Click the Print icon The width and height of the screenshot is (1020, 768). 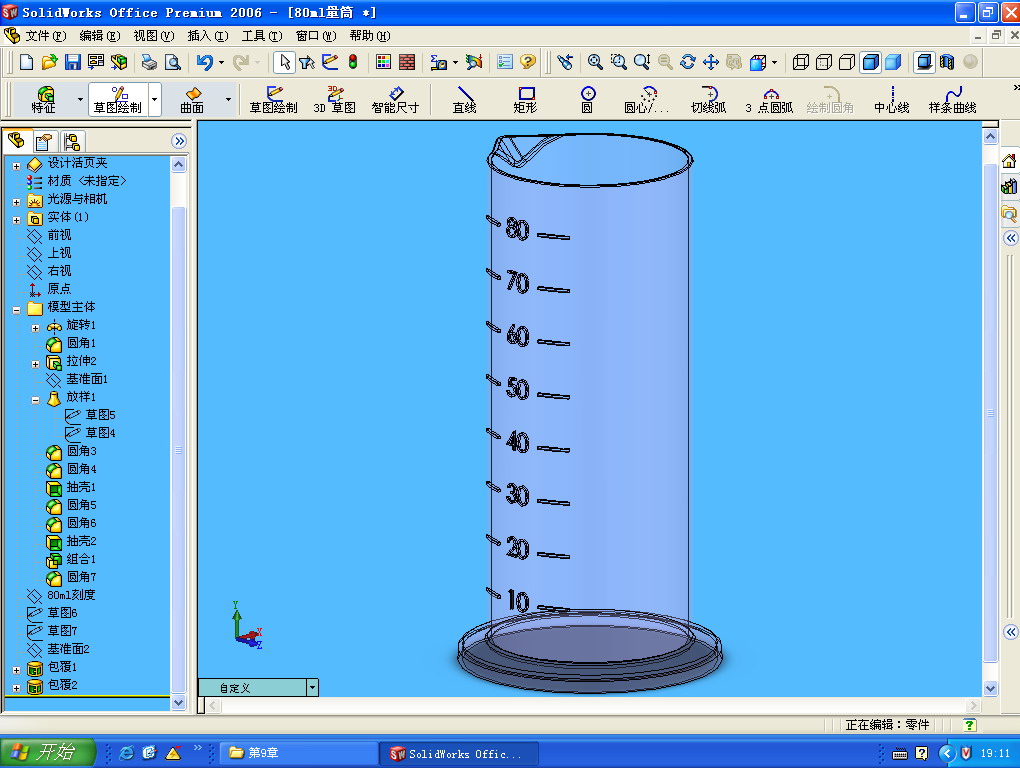click(x=149, y=62)
